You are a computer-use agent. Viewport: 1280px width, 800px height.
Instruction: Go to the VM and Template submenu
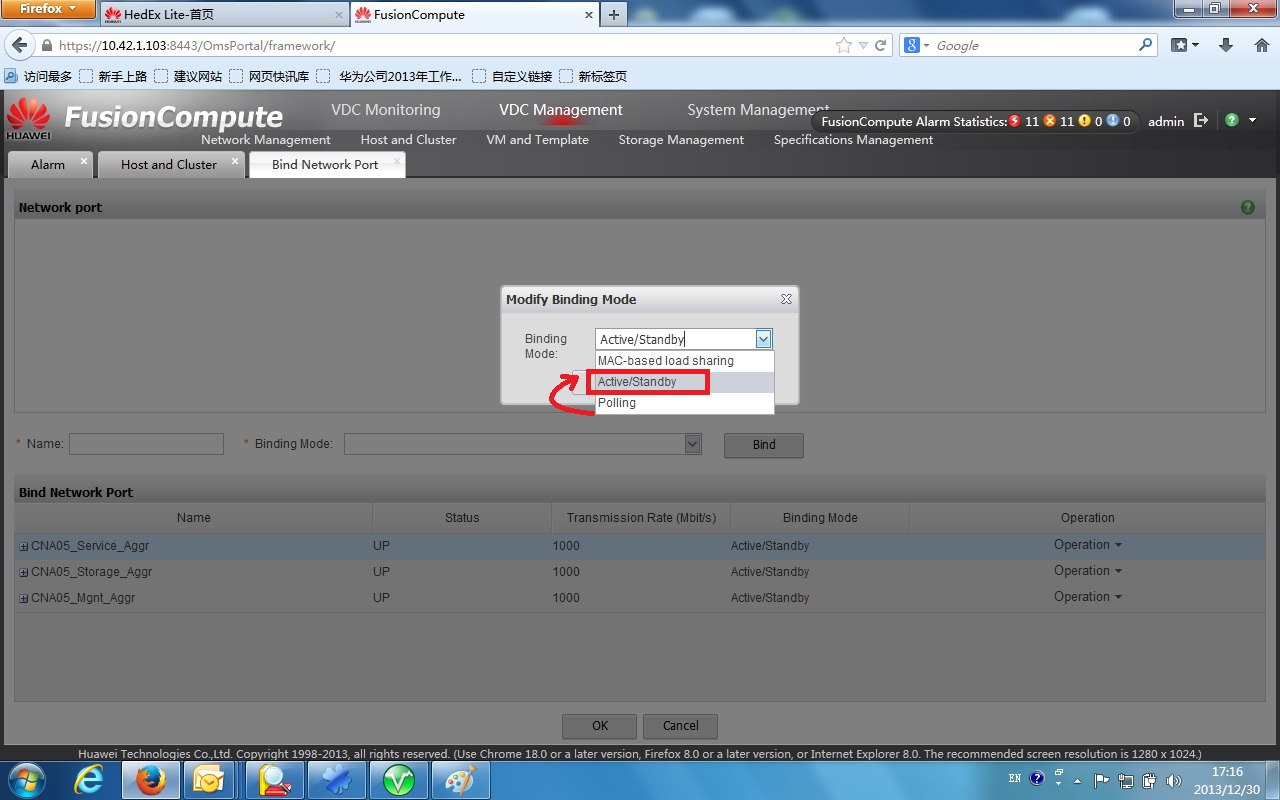(x=537, y=140)
